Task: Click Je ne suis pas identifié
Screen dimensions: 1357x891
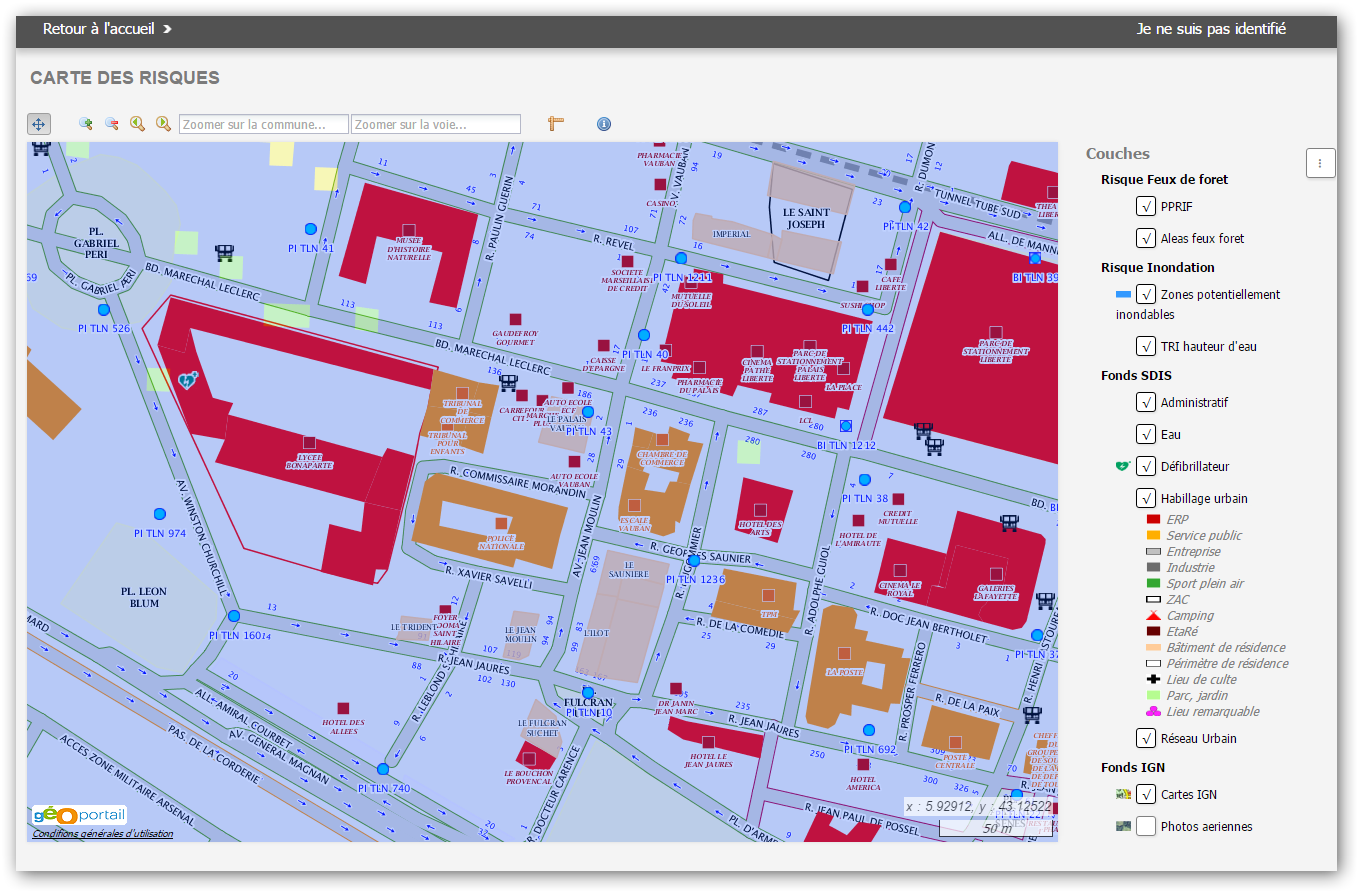Action: pyautogui.click(x=1211, y=29)
